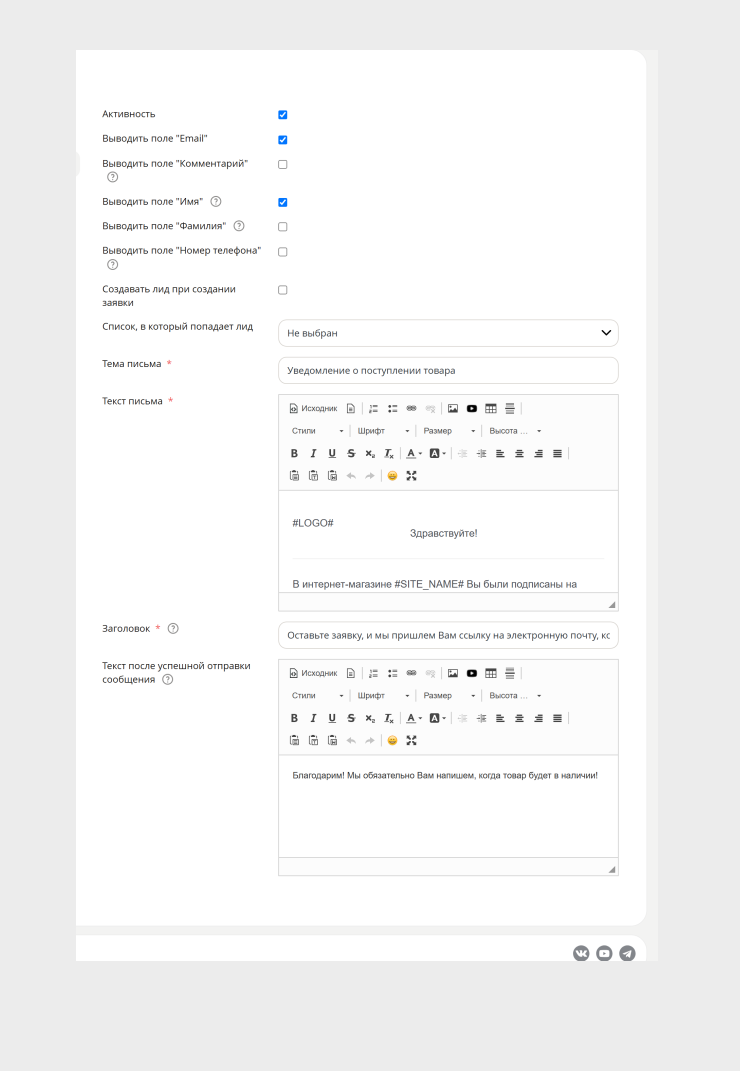Insert image in the Текст письма editor
This screenshot has height=1071, width=740.
tap(453, 408)
